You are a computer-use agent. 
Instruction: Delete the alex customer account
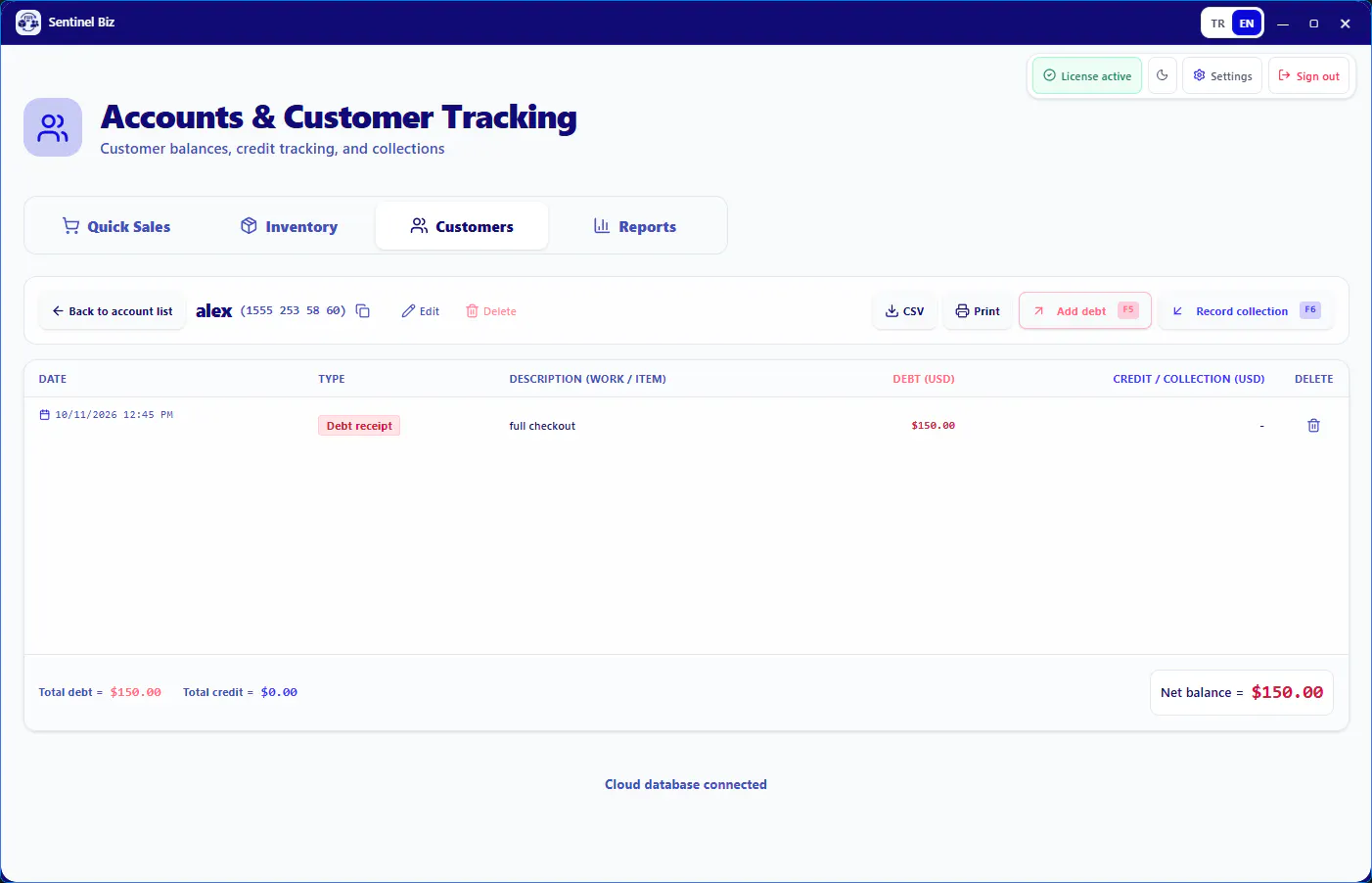coord(491,311)
